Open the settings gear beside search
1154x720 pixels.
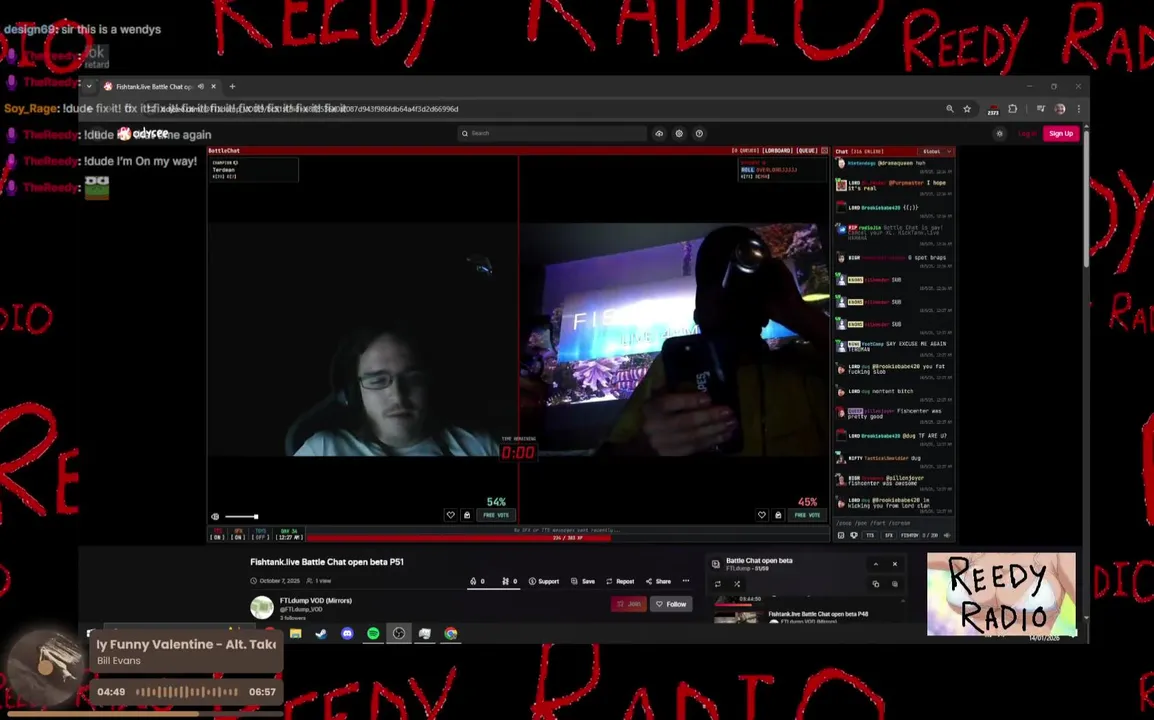(679, 133)
